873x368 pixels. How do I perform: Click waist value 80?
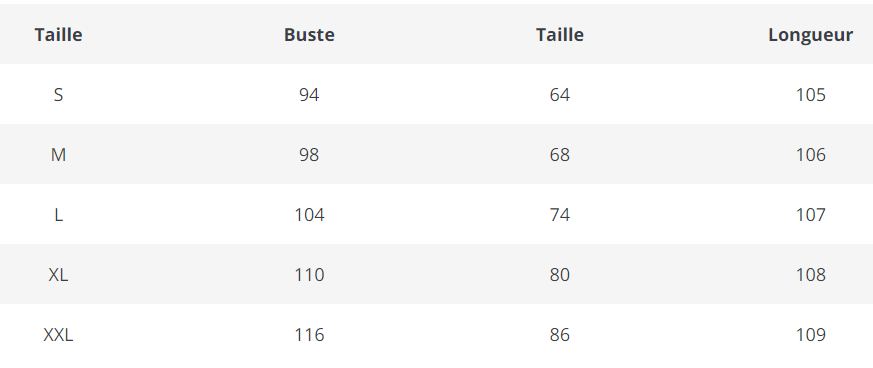(560, 275)
